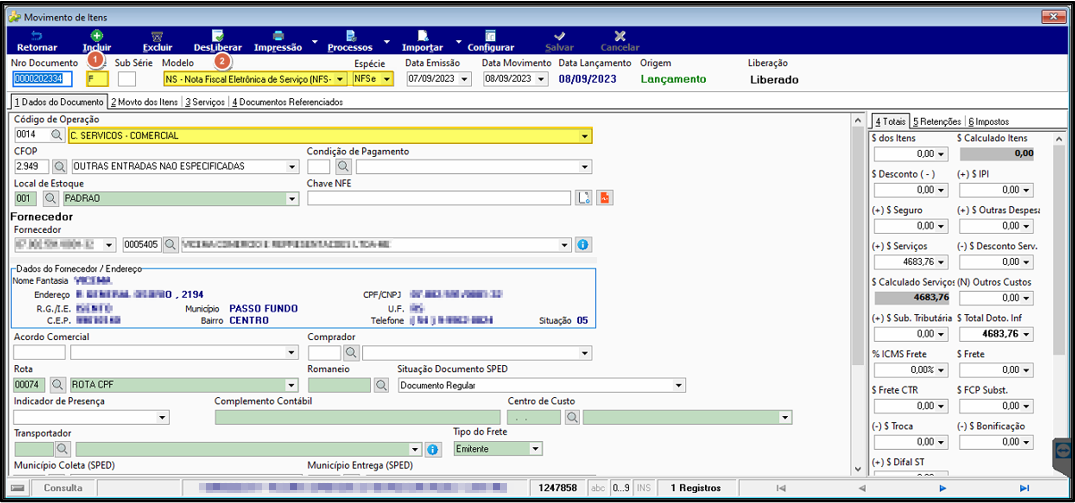Click the Processos toolbar icon
This screenshot has width=1075, height=503.
pos(350,36)
